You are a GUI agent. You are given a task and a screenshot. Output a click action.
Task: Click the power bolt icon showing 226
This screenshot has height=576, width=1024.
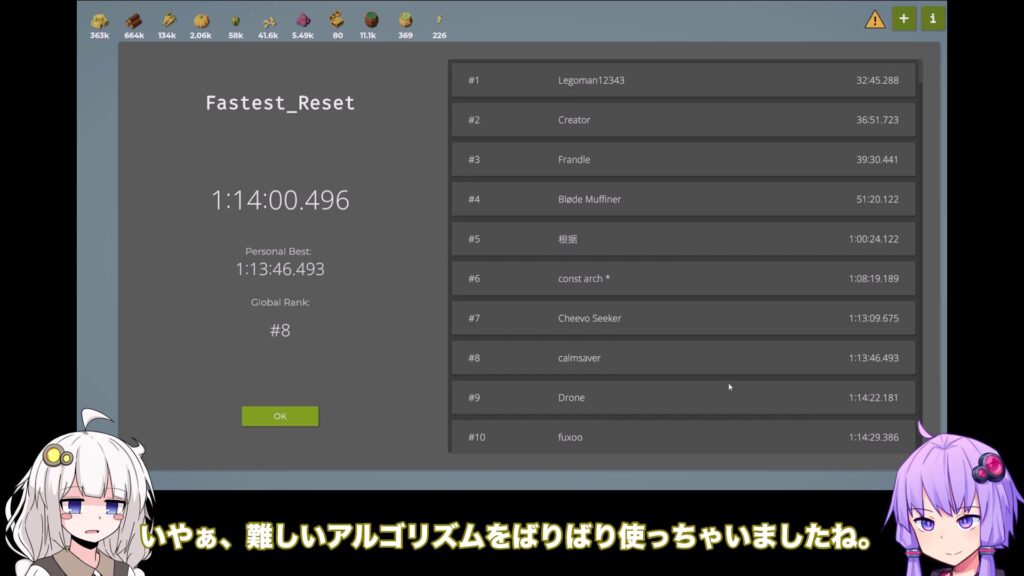(439, 21)
